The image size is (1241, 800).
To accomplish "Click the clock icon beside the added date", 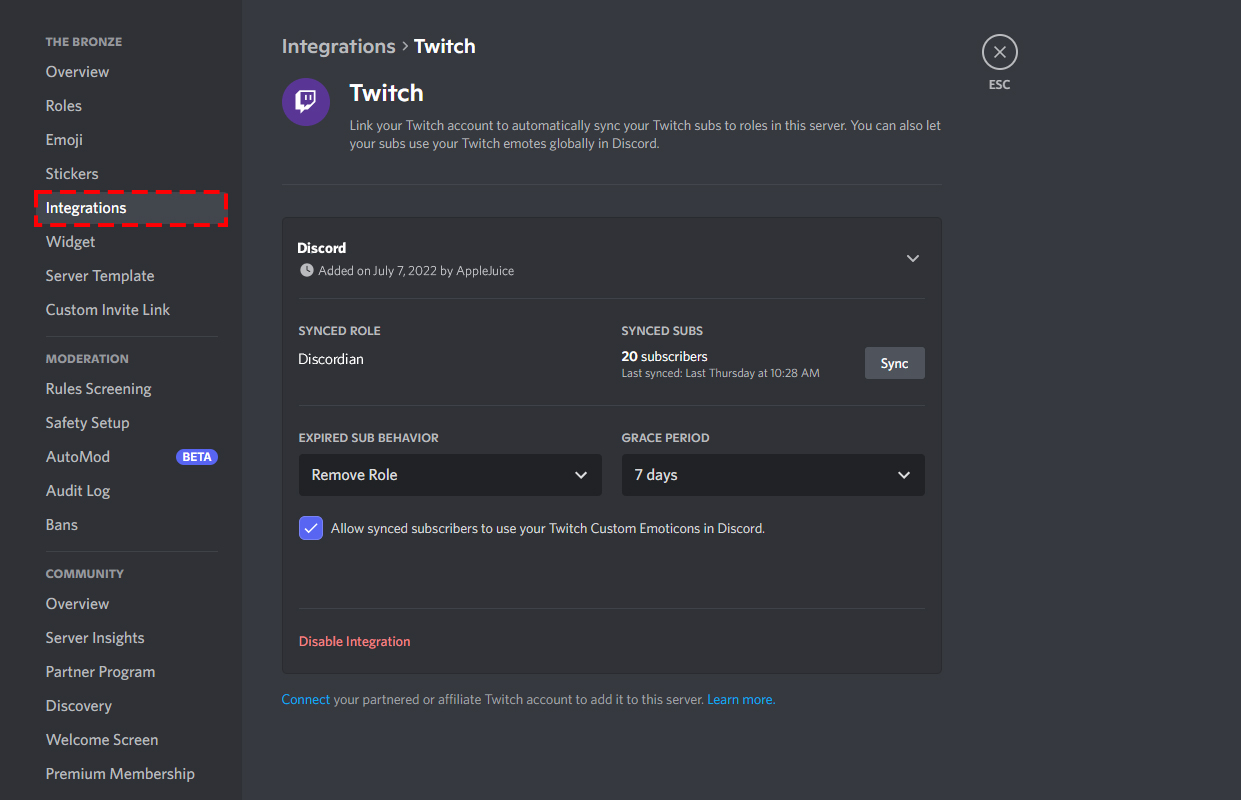I will click(x=307, y=270).
